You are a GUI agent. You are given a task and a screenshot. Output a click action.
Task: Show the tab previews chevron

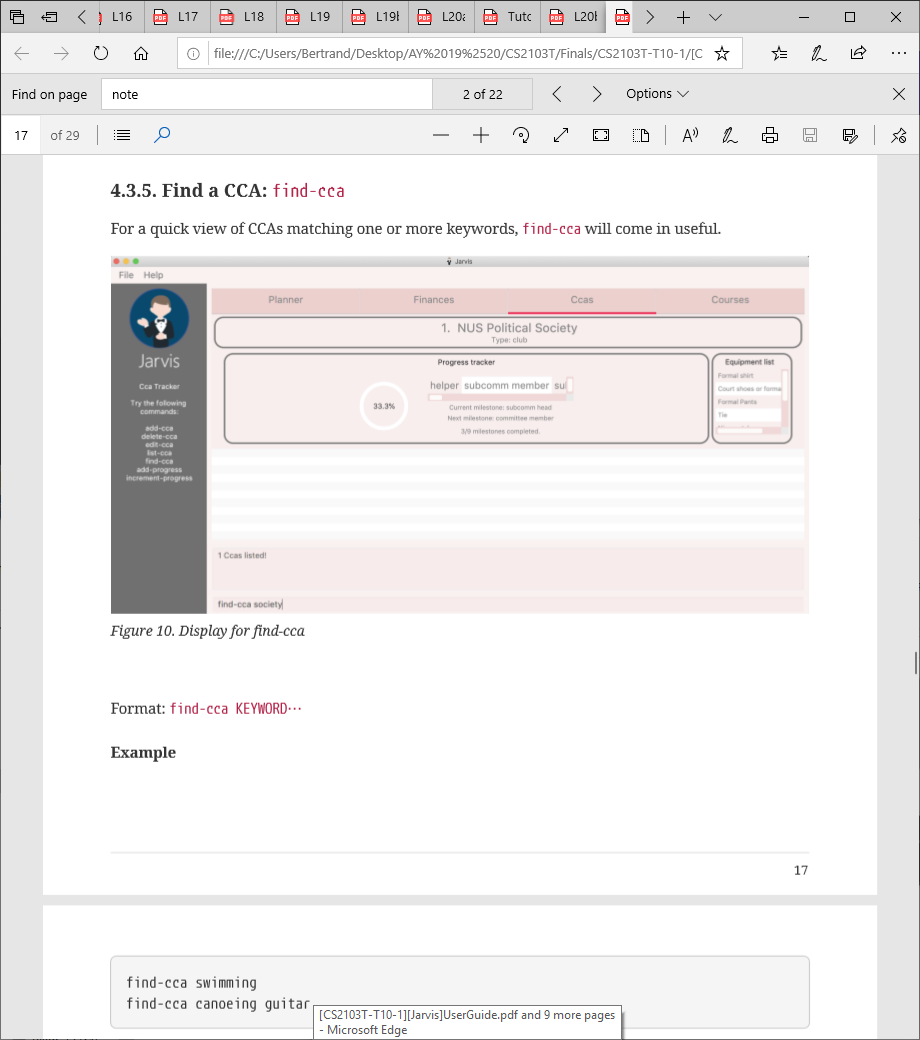tap(715, 17)
